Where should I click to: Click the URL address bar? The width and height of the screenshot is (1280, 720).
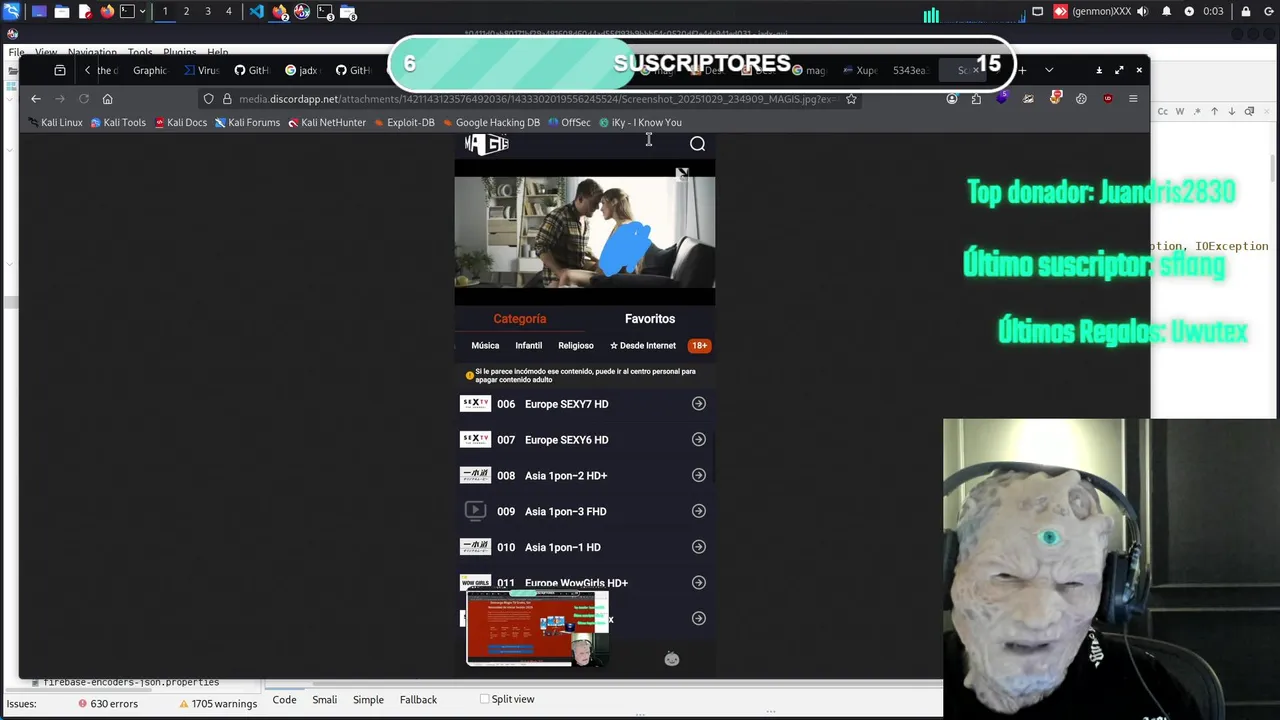530,99
